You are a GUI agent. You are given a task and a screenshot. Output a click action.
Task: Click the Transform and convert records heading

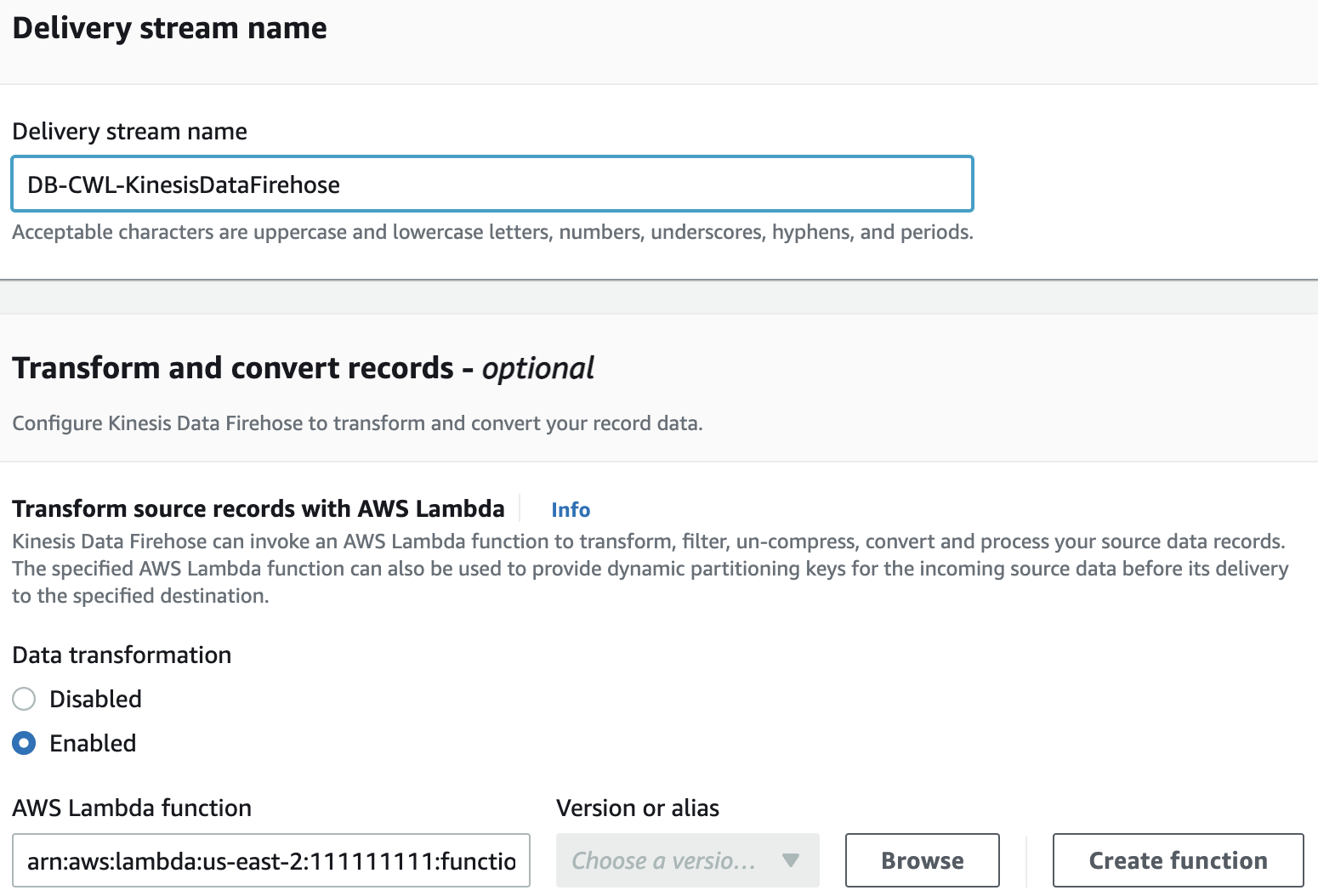point(233,368)
